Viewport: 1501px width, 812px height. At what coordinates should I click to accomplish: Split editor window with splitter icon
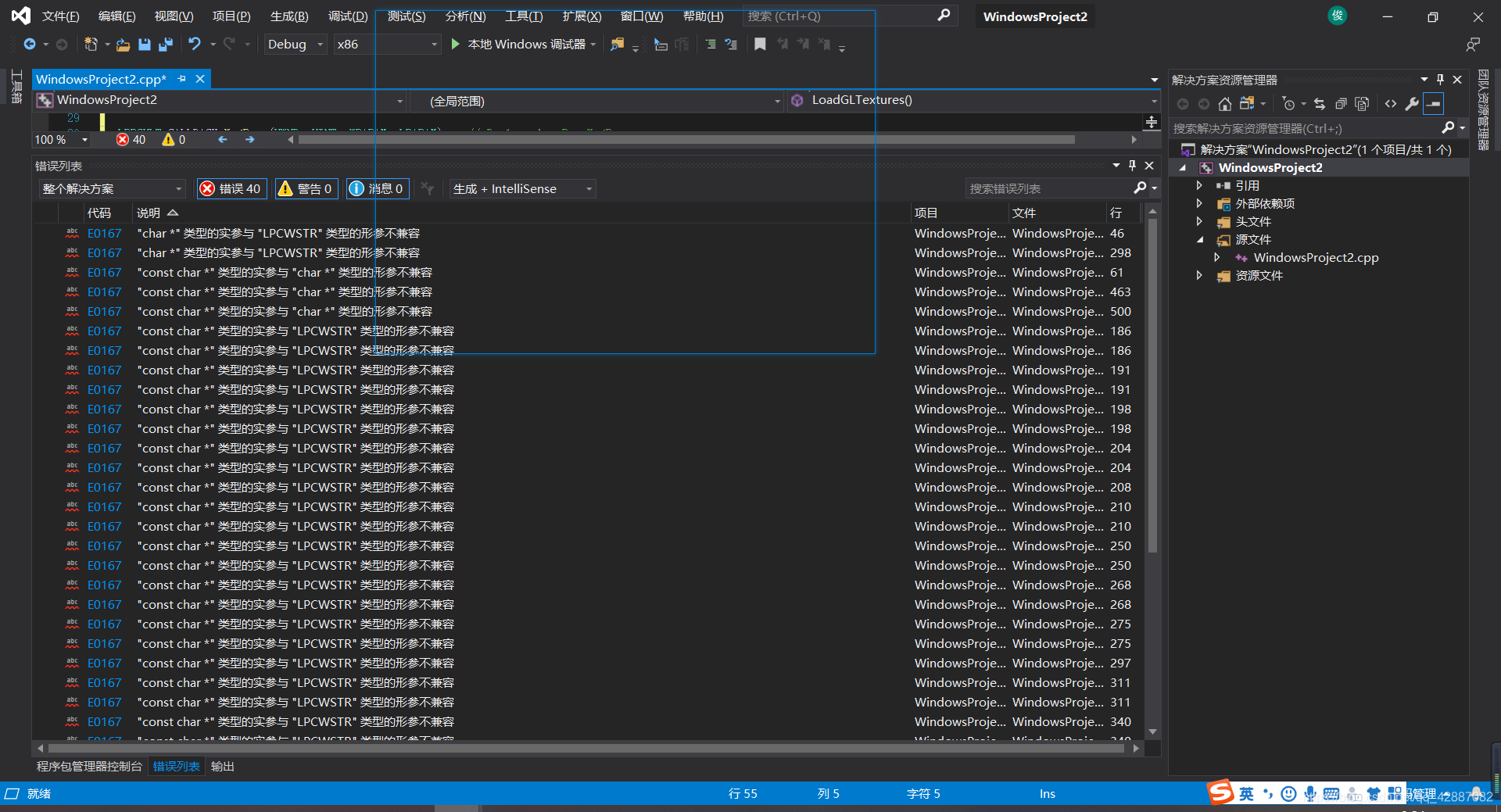tap(1152, 122)
